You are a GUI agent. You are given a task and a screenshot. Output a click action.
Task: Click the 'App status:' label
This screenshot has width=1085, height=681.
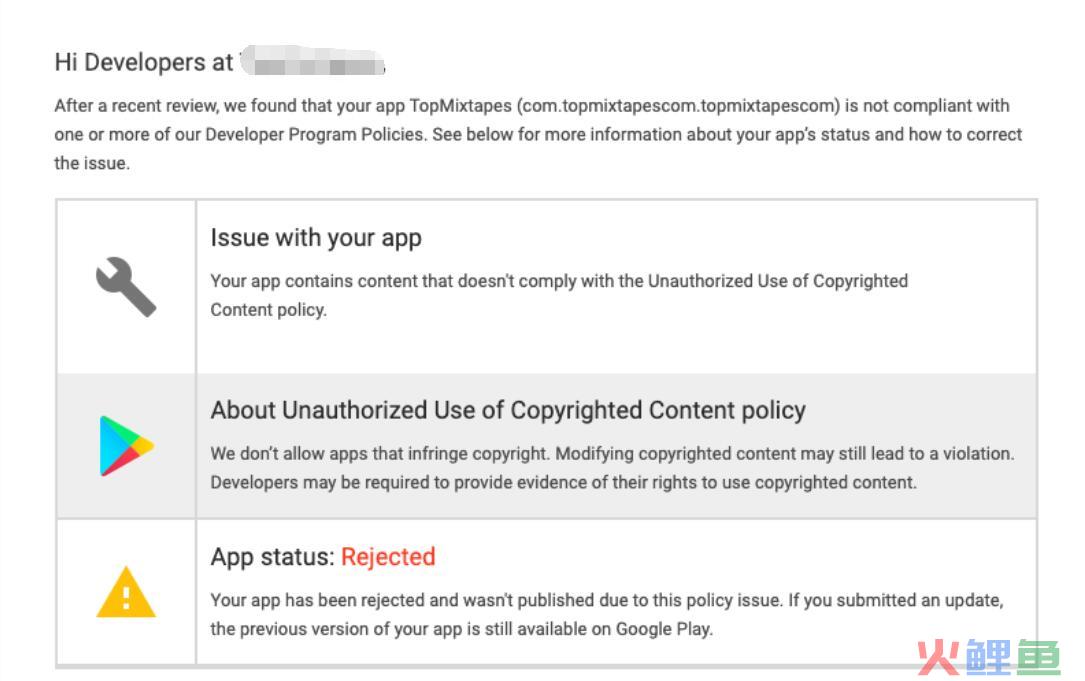click(x=273, y=556)
